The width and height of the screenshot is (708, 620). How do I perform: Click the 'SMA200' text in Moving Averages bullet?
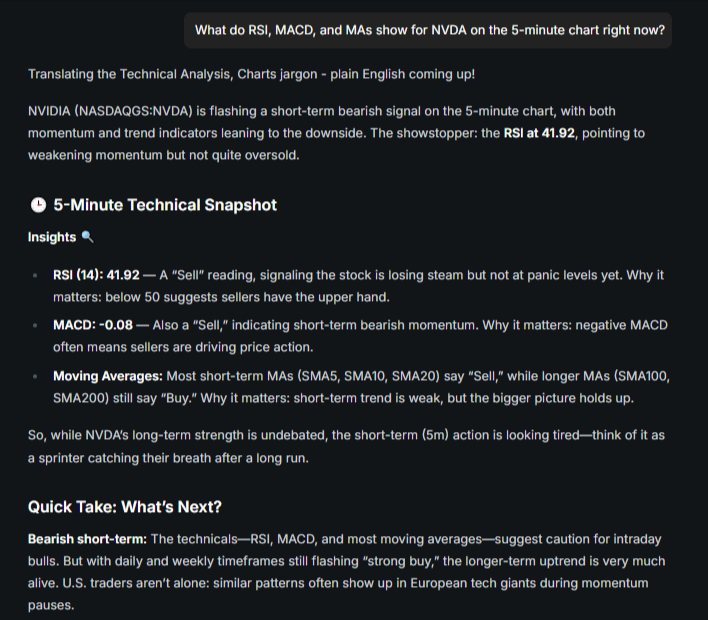[79, 398]
